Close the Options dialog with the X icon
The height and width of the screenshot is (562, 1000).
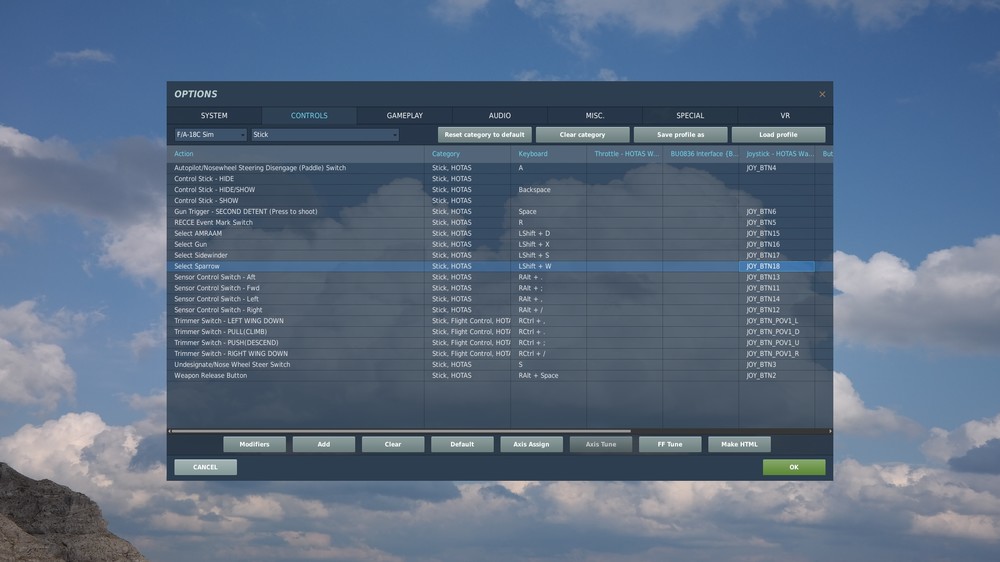(822, 94)
